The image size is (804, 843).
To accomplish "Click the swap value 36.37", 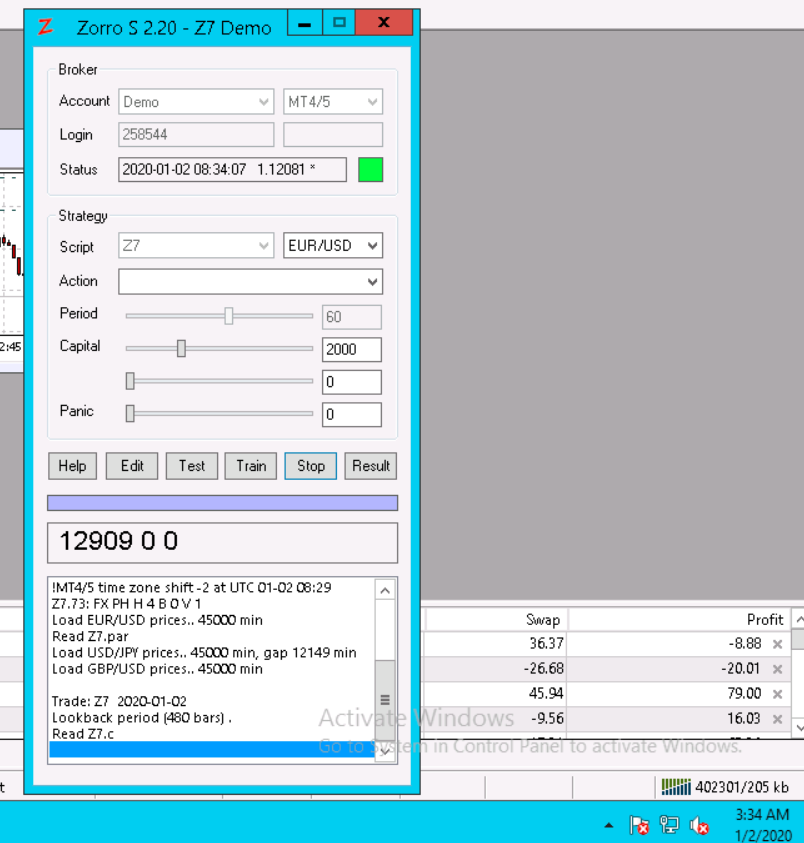I will 546,644.
